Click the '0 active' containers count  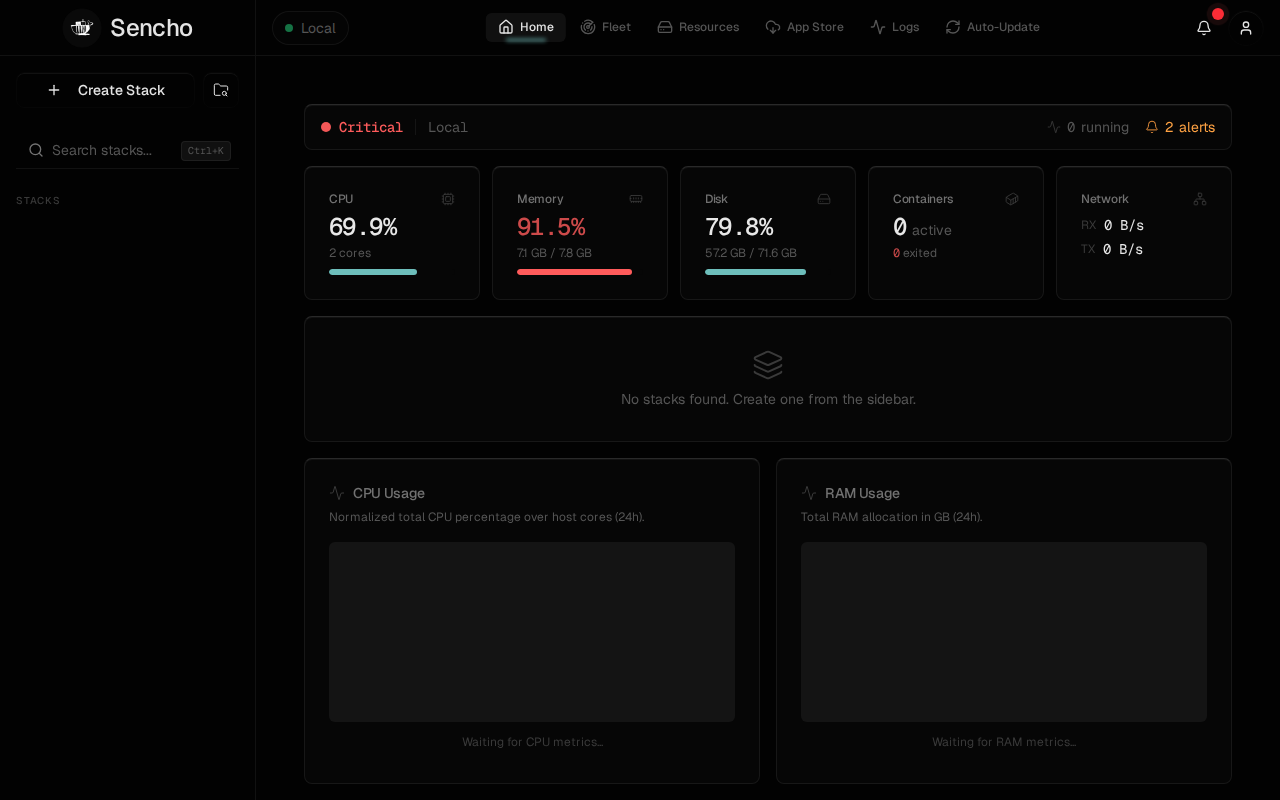(922, 228)
